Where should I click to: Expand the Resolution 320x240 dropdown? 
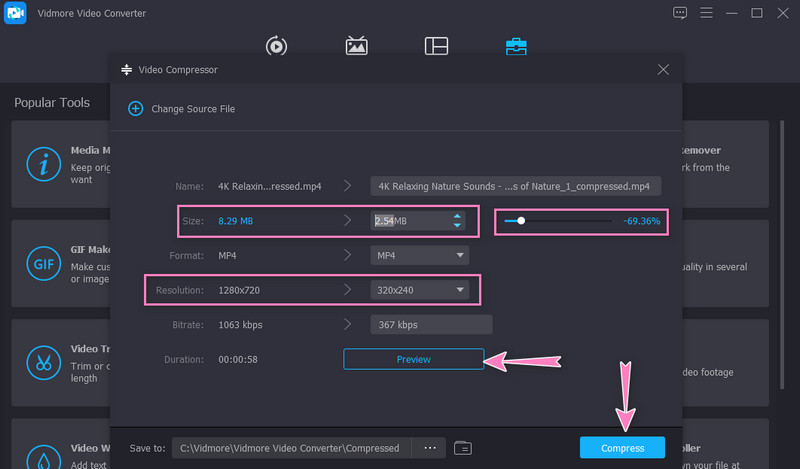[460, 290]
